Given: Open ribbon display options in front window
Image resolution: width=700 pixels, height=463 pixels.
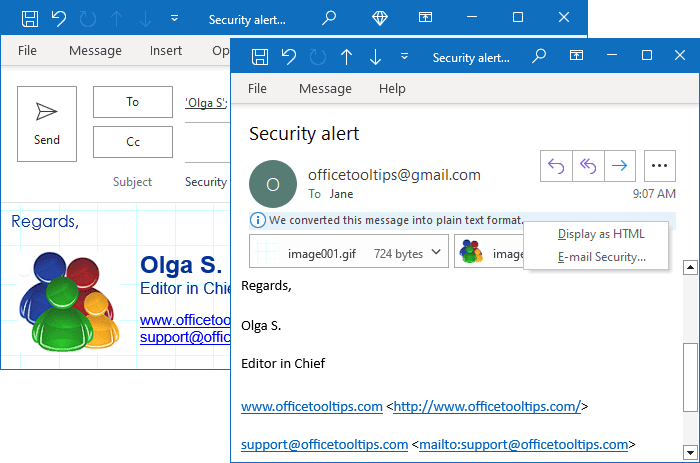Looking at the screenshot, I should 576,55.
